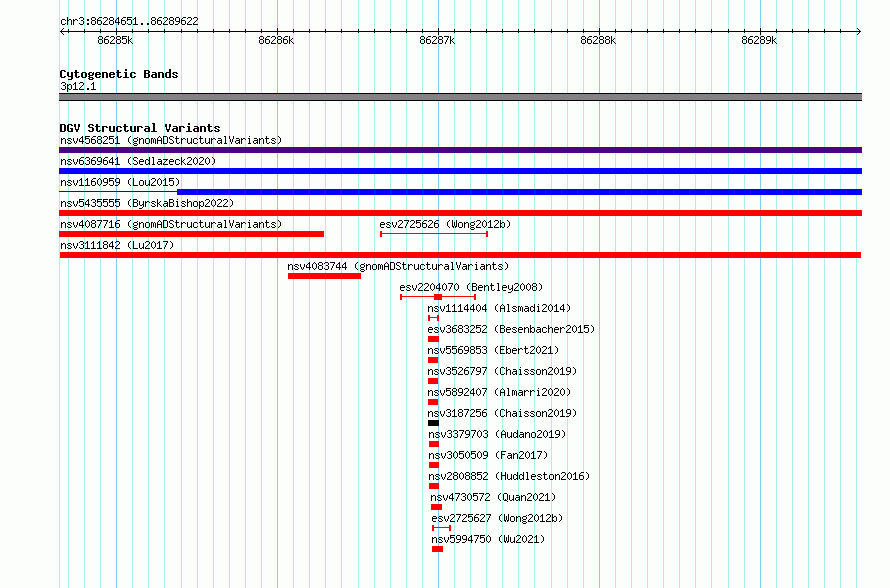Open the nsv3050509 (Fan2017) label
The height and width of the screenshot is (588, 890).
(488, 455)
